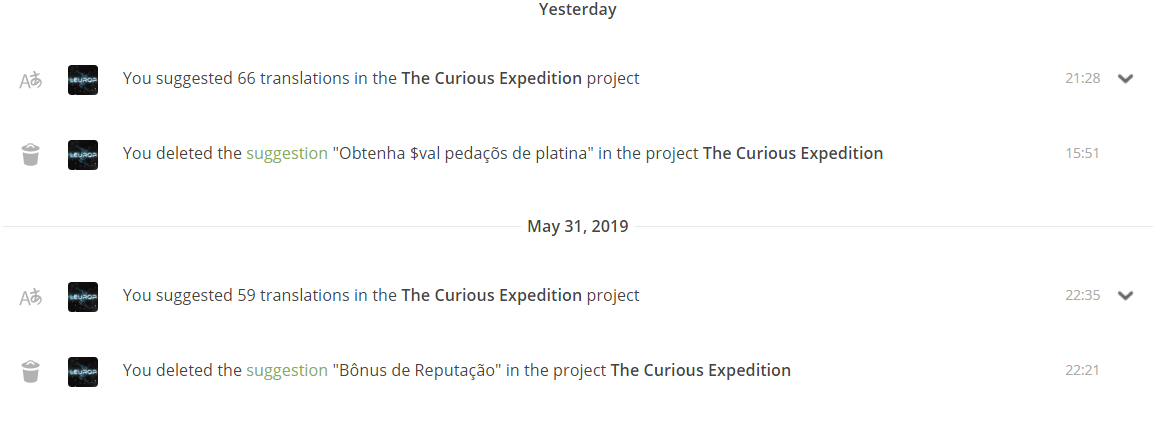This screenshot has height=434, width=1169.
Task: Open "suggestion" link in the Bônus entry
Action: [x=287, y=370]
